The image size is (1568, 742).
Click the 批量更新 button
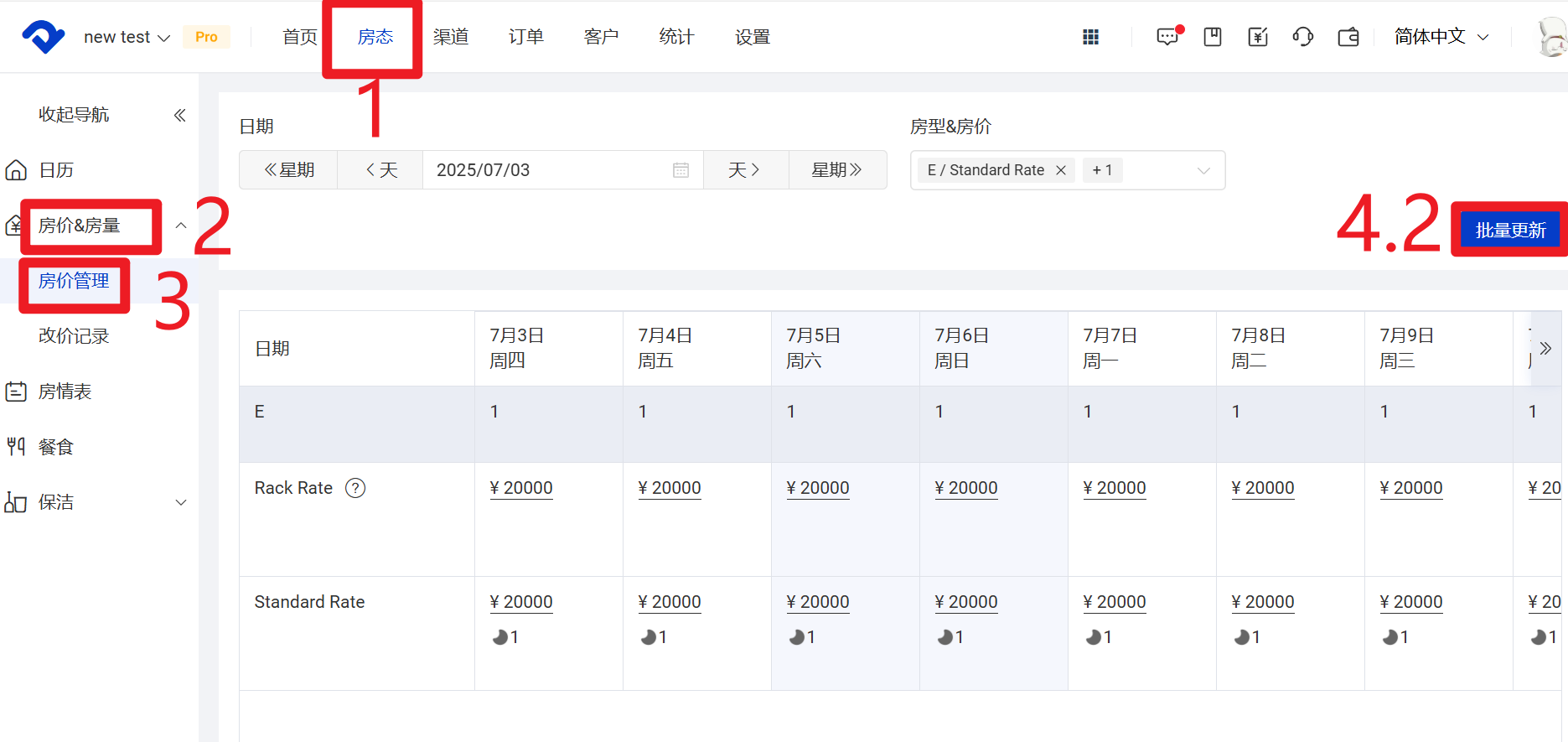[1509, 230]
